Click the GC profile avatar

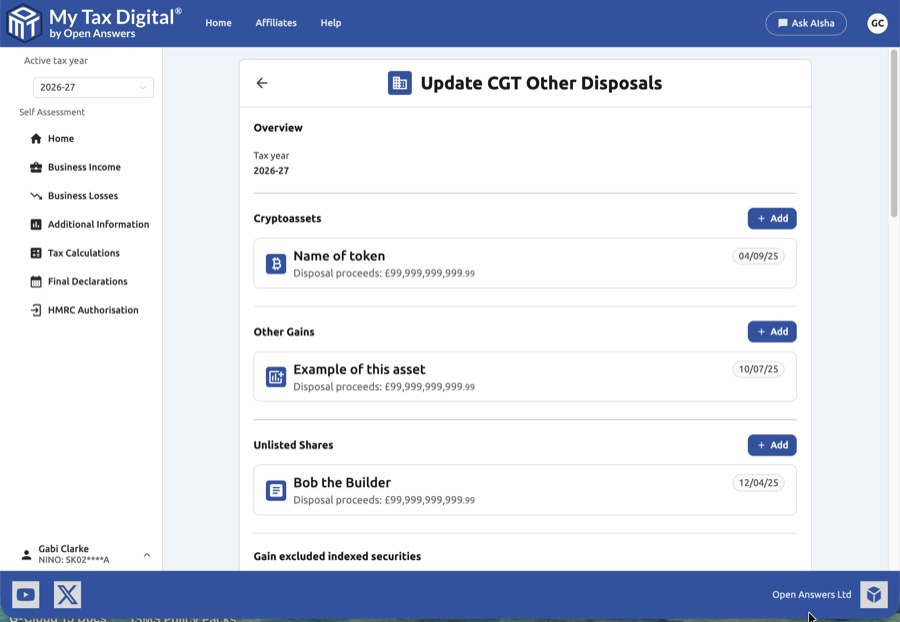coord(877,22)
